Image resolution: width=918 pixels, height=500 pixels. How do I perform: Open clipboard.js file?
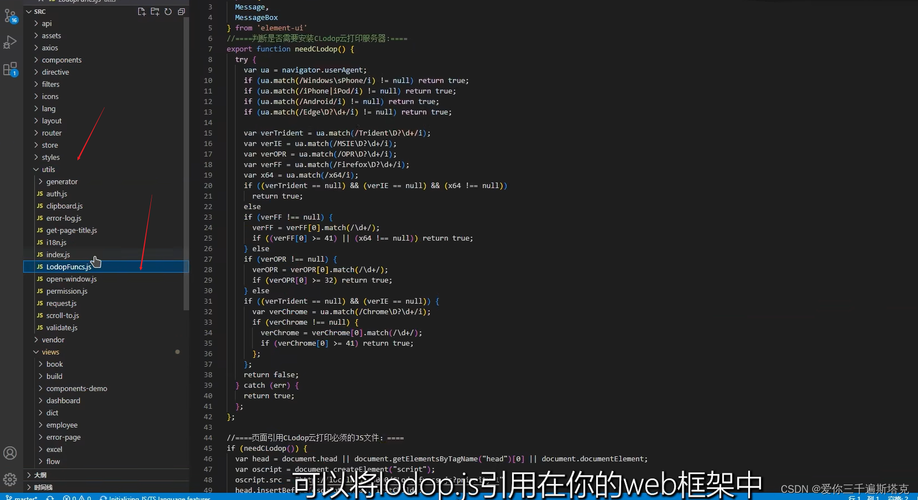click(x=106, y=206)
